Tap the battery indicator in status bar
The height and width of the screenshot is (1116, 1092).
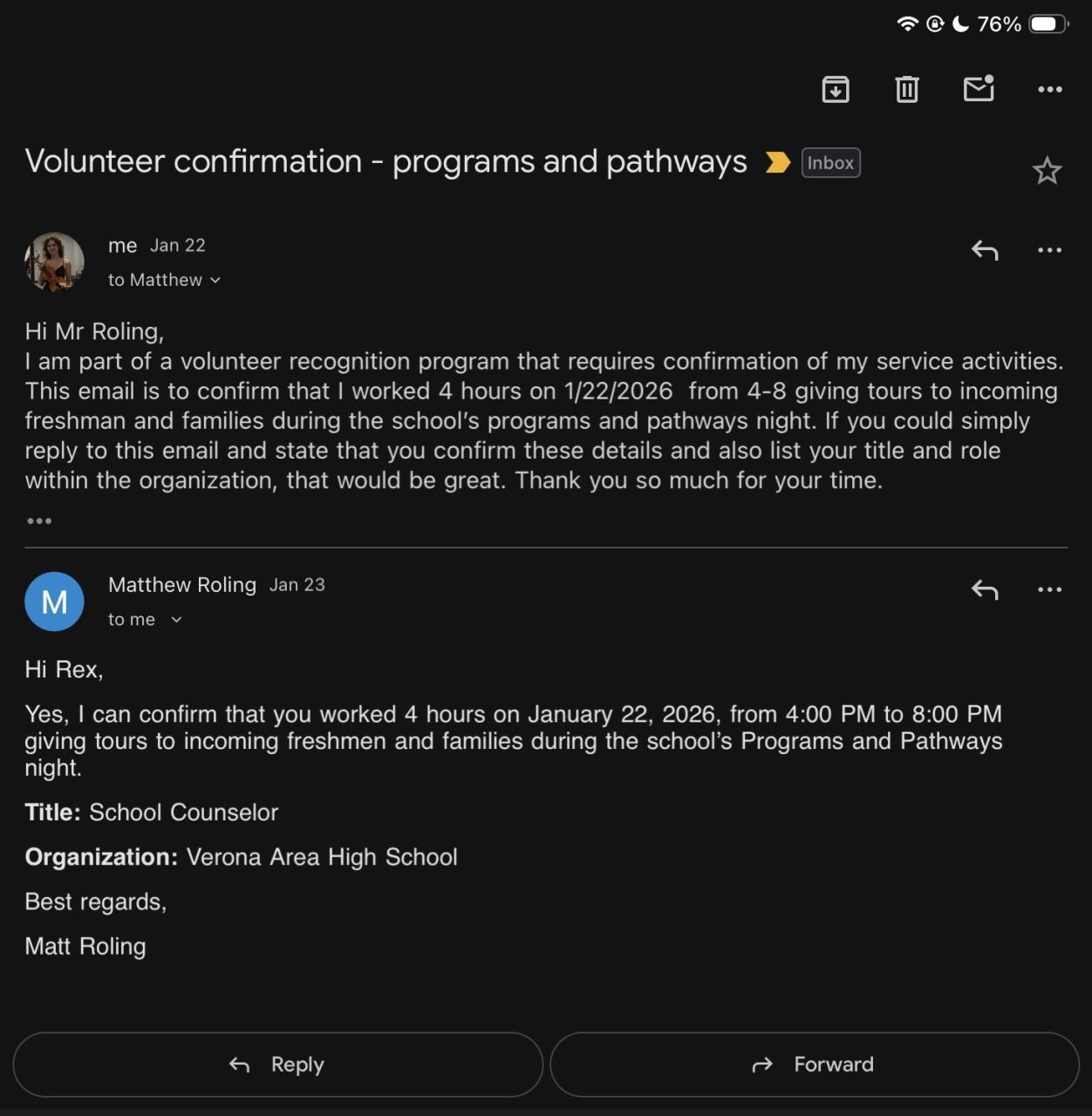click(1048, 24)
